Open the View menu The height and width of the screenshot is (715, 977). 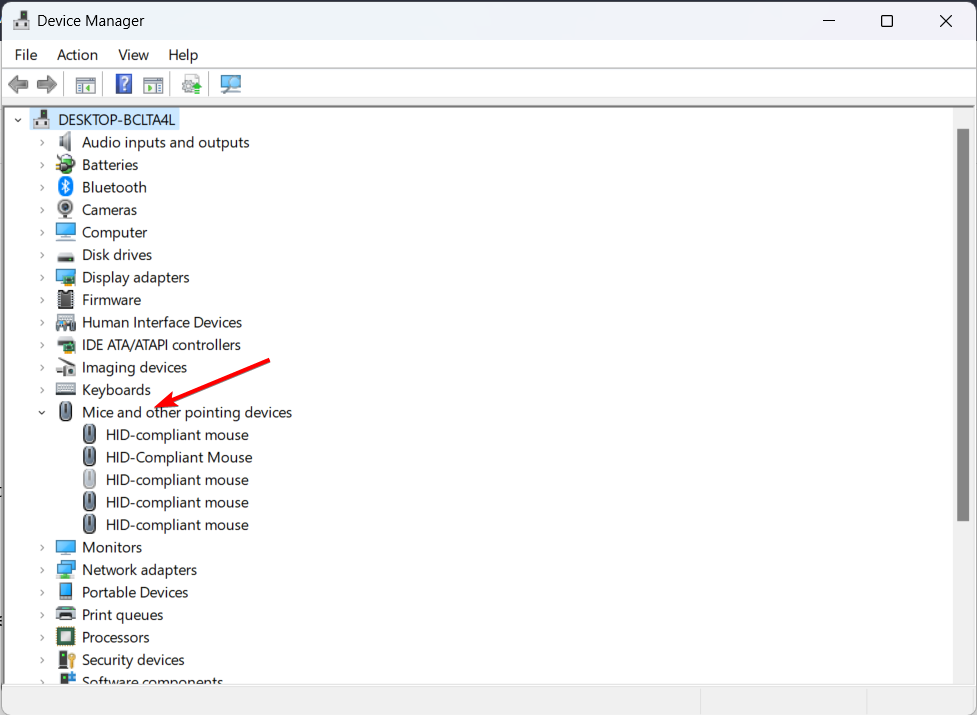point(133,55)
